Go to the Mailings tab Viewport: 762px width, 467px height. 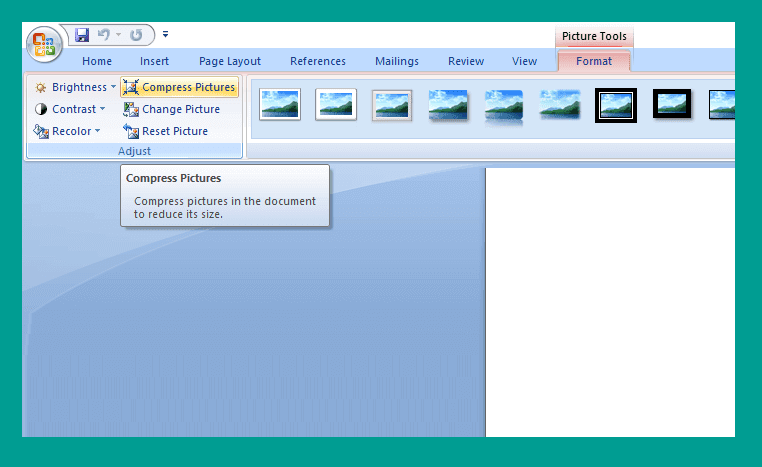tap(397, 61)
